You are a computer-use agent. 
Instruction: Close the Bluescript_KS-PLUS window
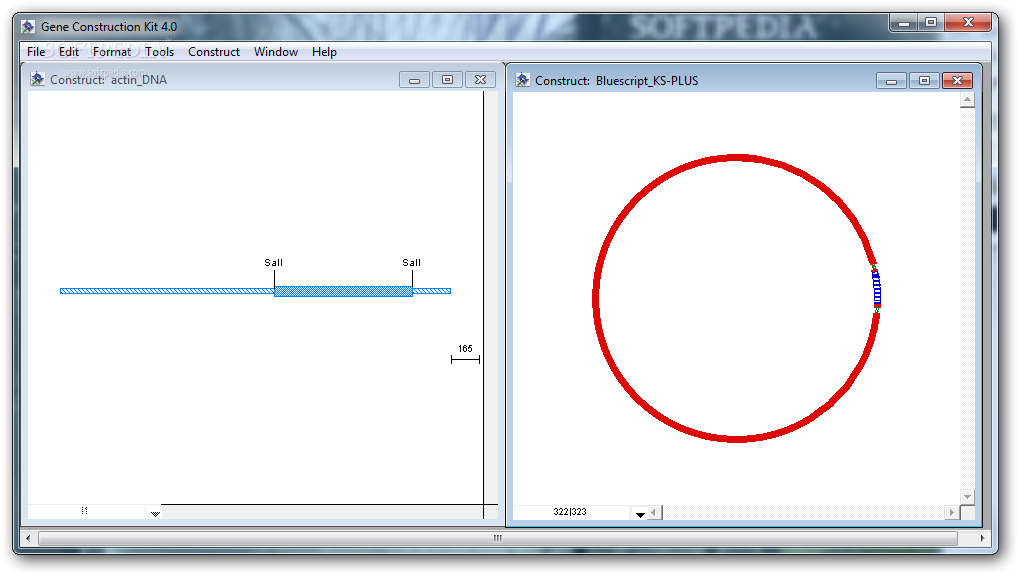(x=957, y=81)
